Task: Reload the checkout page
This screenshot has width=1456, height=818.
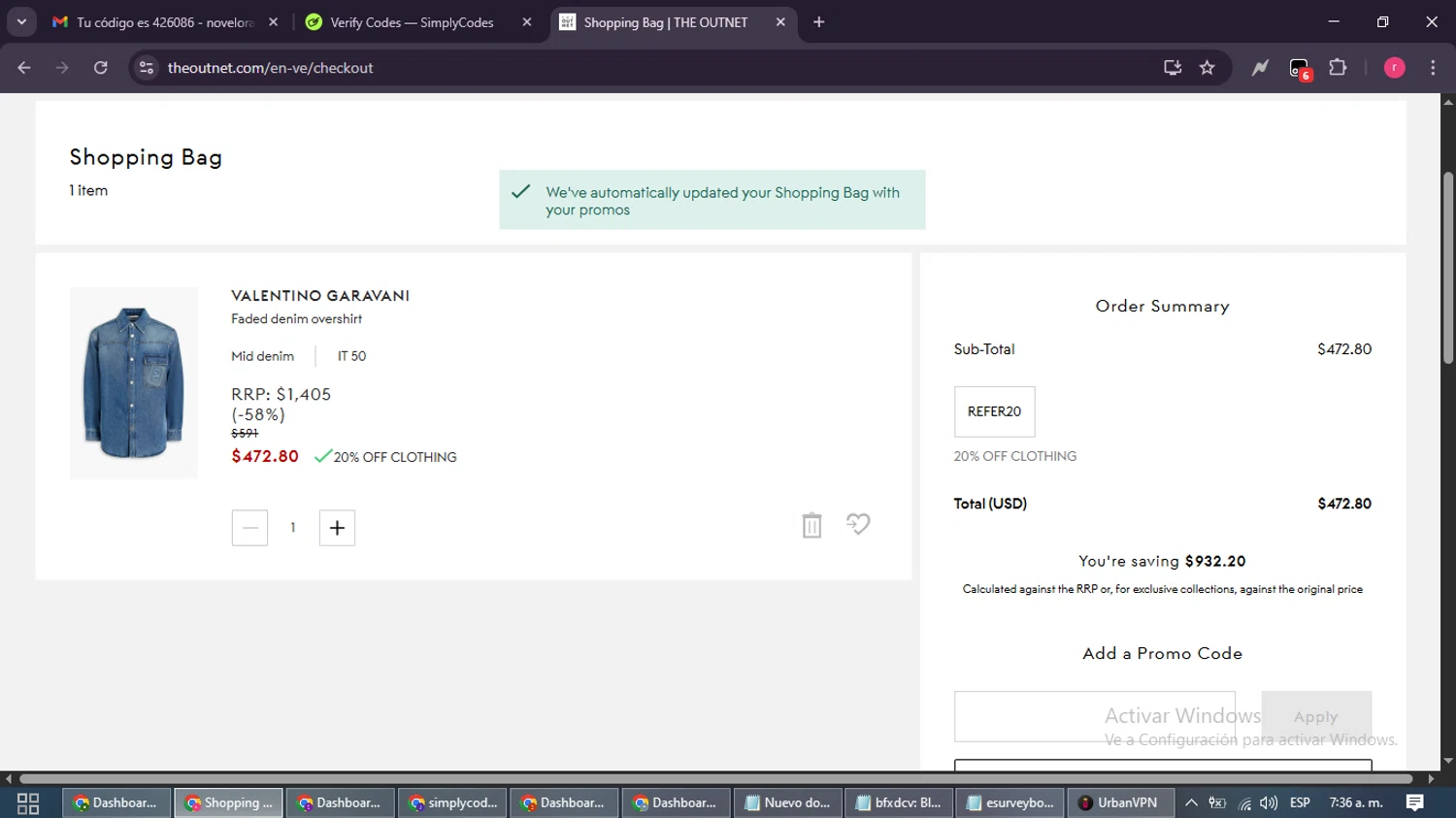Action: [x=101, y=68]
